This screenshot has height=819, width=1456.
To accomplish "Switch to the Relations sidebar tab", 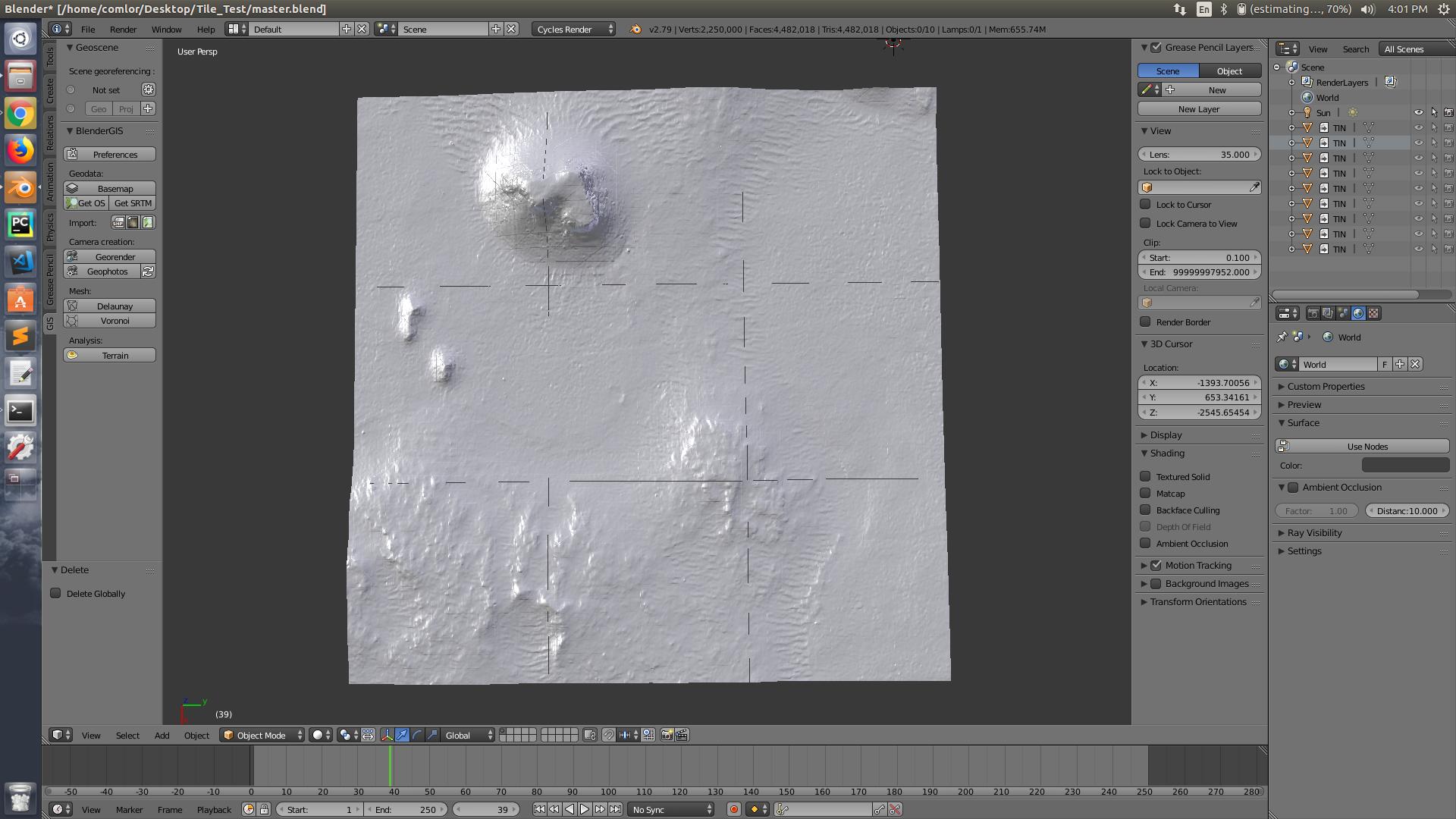I will [50, 132].
